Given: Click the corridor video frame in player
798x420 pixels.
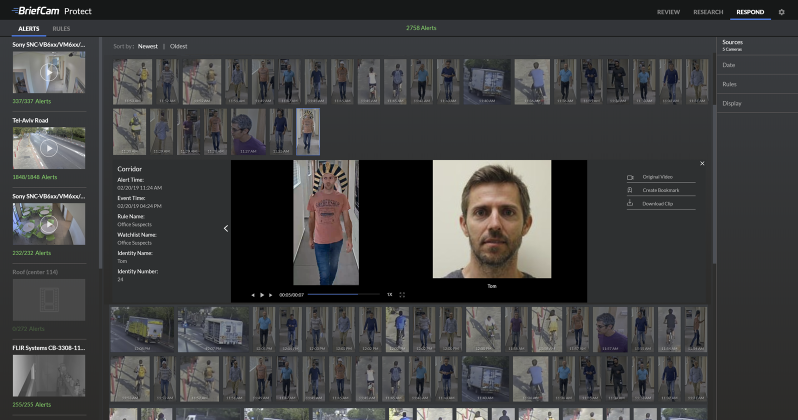Looking at the screenshot, I should [x=326, y=222].
